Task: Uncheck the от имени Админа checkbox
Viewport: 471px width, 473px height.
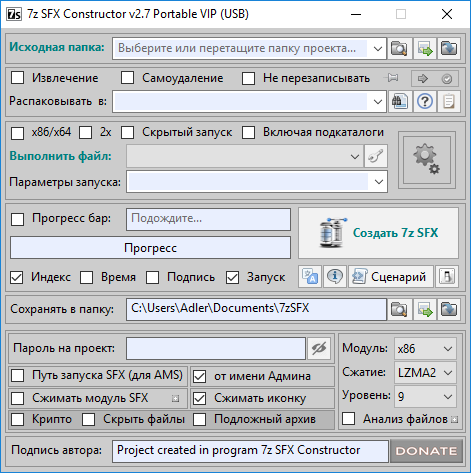Action: (200, 376)
